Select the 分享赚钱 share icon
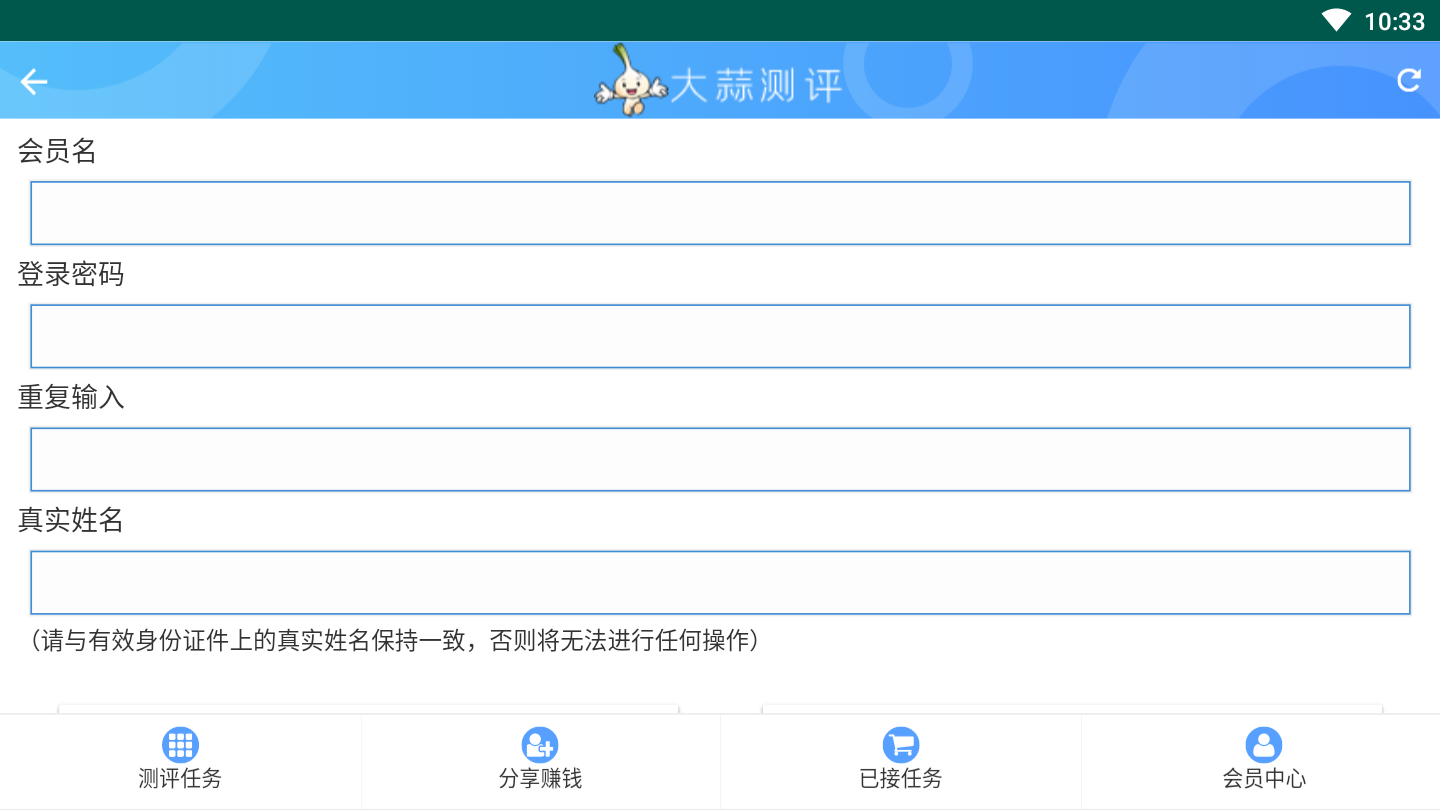 coord(540,745)
